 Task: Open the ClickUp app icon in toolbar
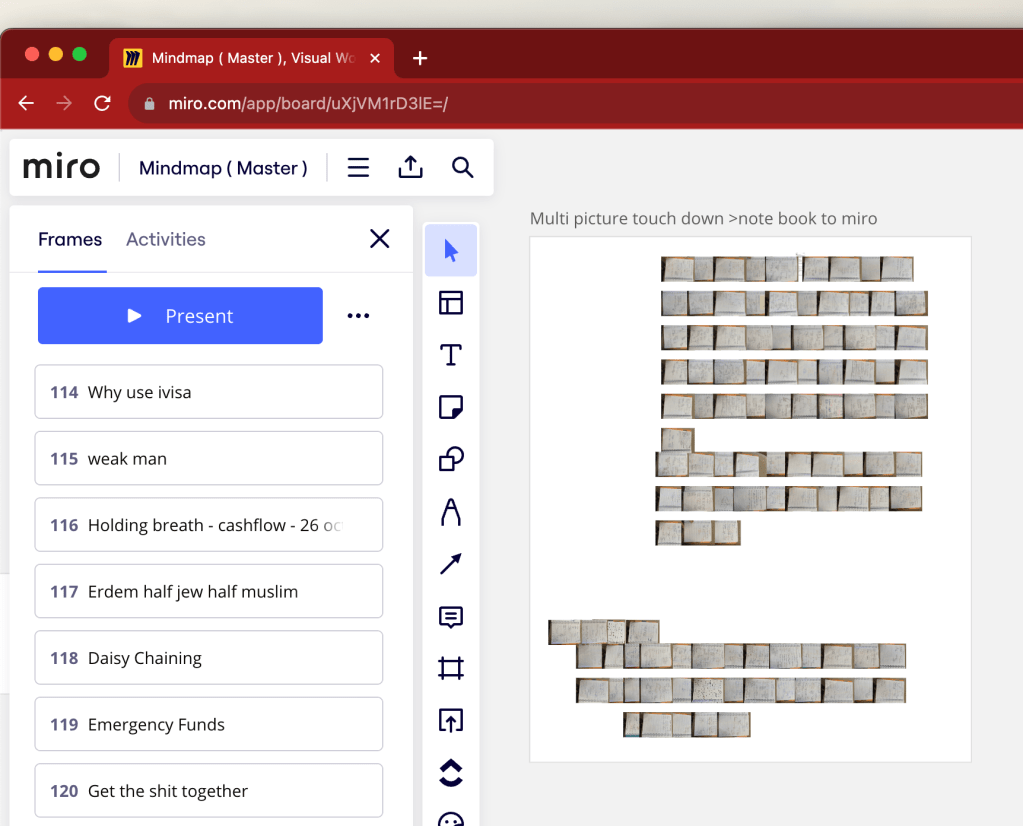coord(451,773)
